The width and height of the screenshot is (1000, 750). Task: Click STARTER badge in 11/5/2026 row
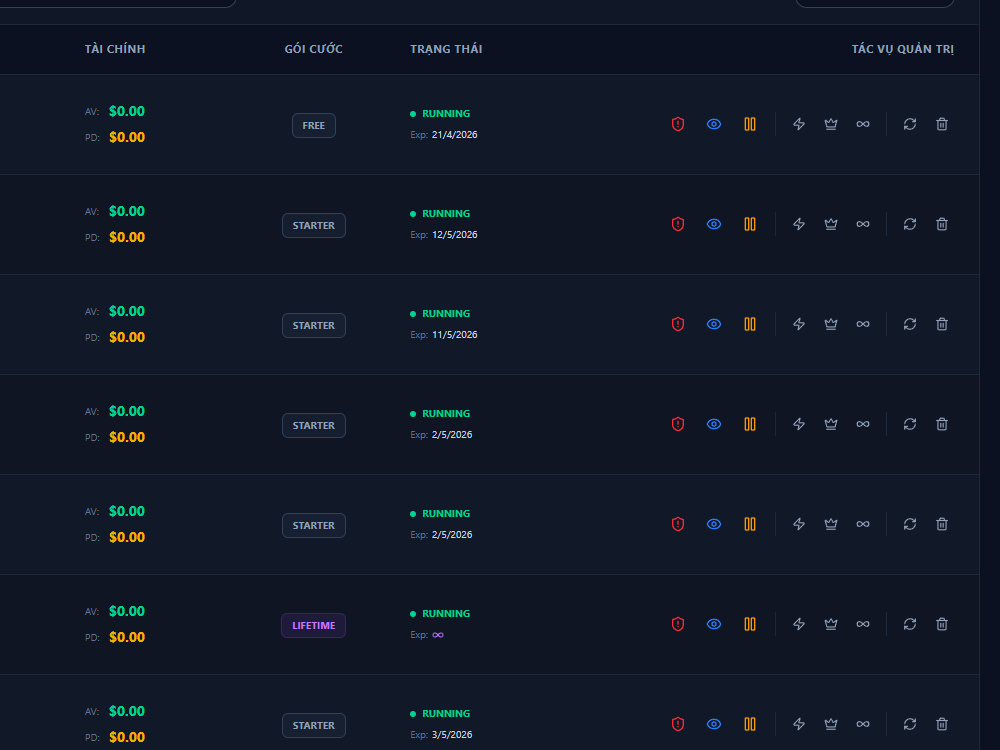314,326
